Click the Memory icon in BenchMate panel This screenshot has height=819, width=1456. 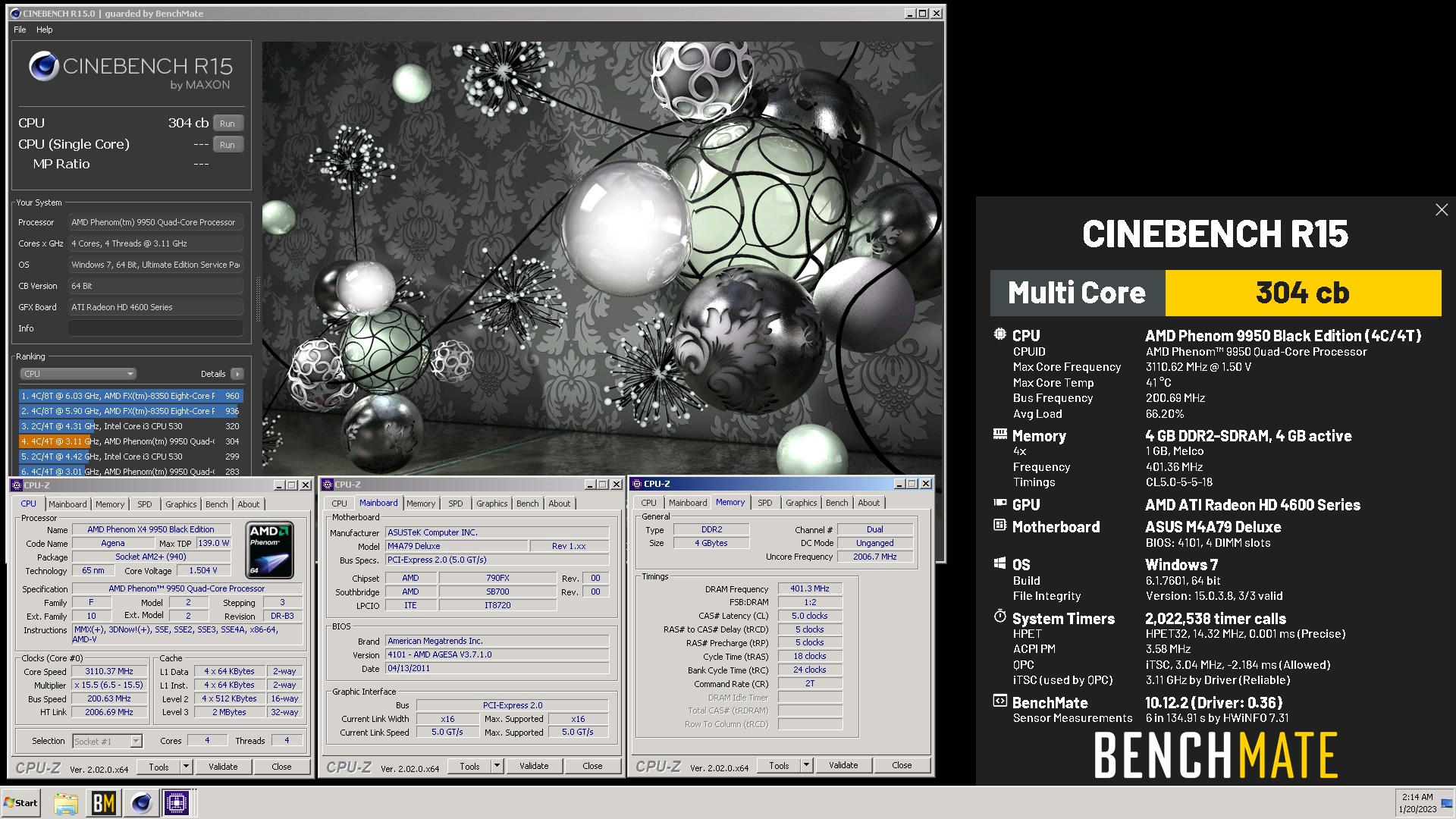pos(999,435)
